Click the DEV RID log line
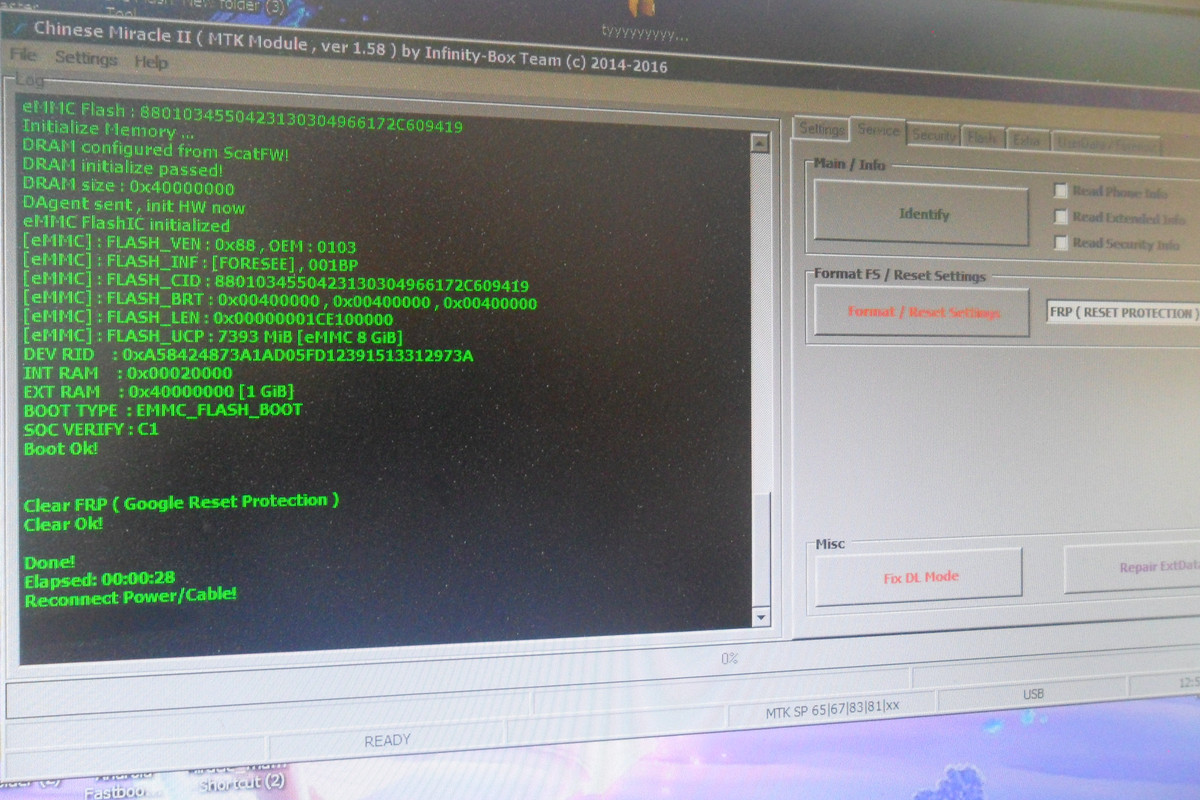 tap(247, 355)
